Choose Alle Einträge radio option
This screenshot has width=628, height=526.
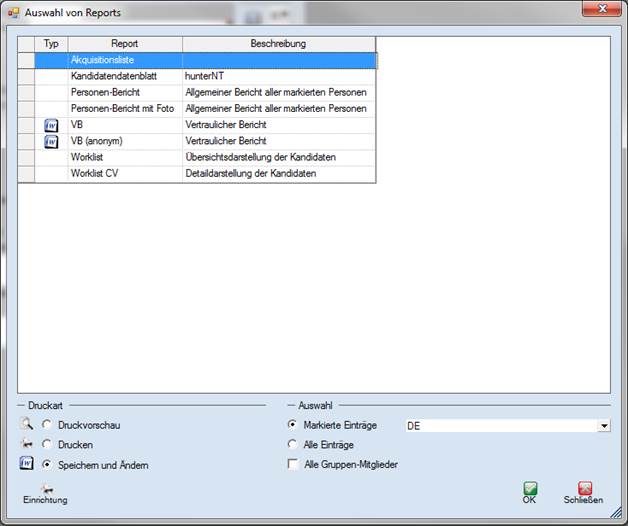[293, 445]
